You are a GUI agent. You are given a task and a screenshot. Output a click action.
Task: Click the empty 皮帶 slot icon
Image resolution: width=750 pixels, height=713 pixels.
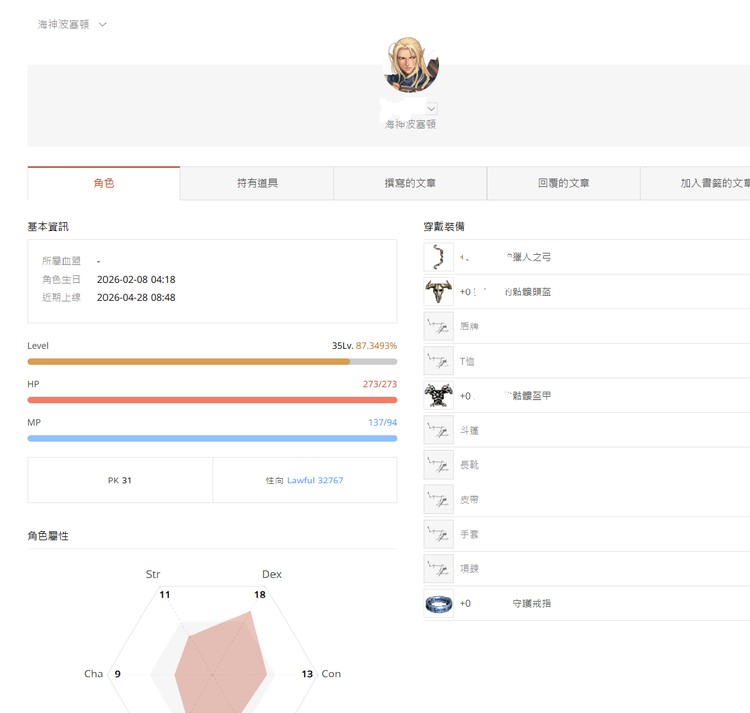click(438, 499)
